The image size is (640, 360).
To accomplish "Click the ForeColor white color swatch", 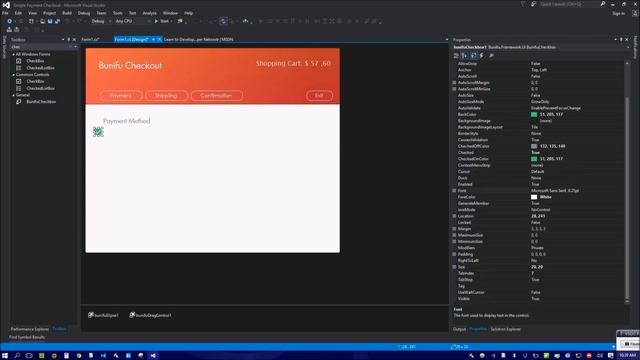I will tap(534, 197).
